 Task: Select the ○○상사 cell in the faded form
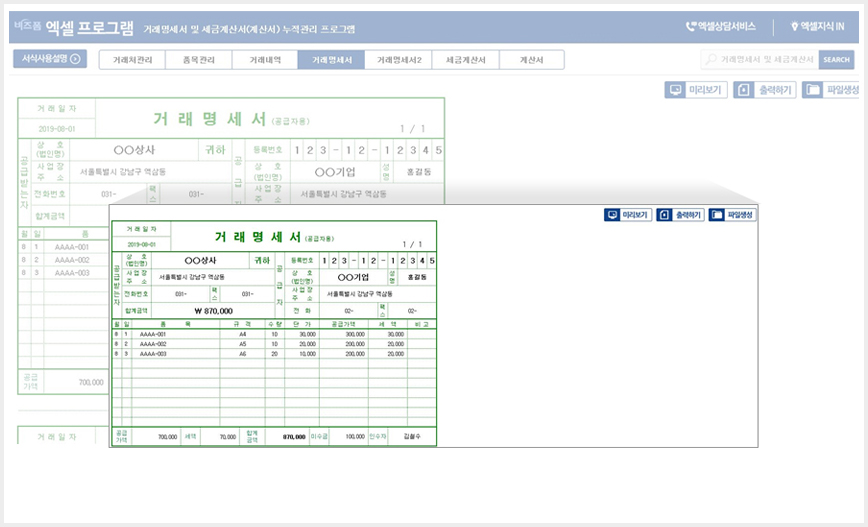point(134,150)
